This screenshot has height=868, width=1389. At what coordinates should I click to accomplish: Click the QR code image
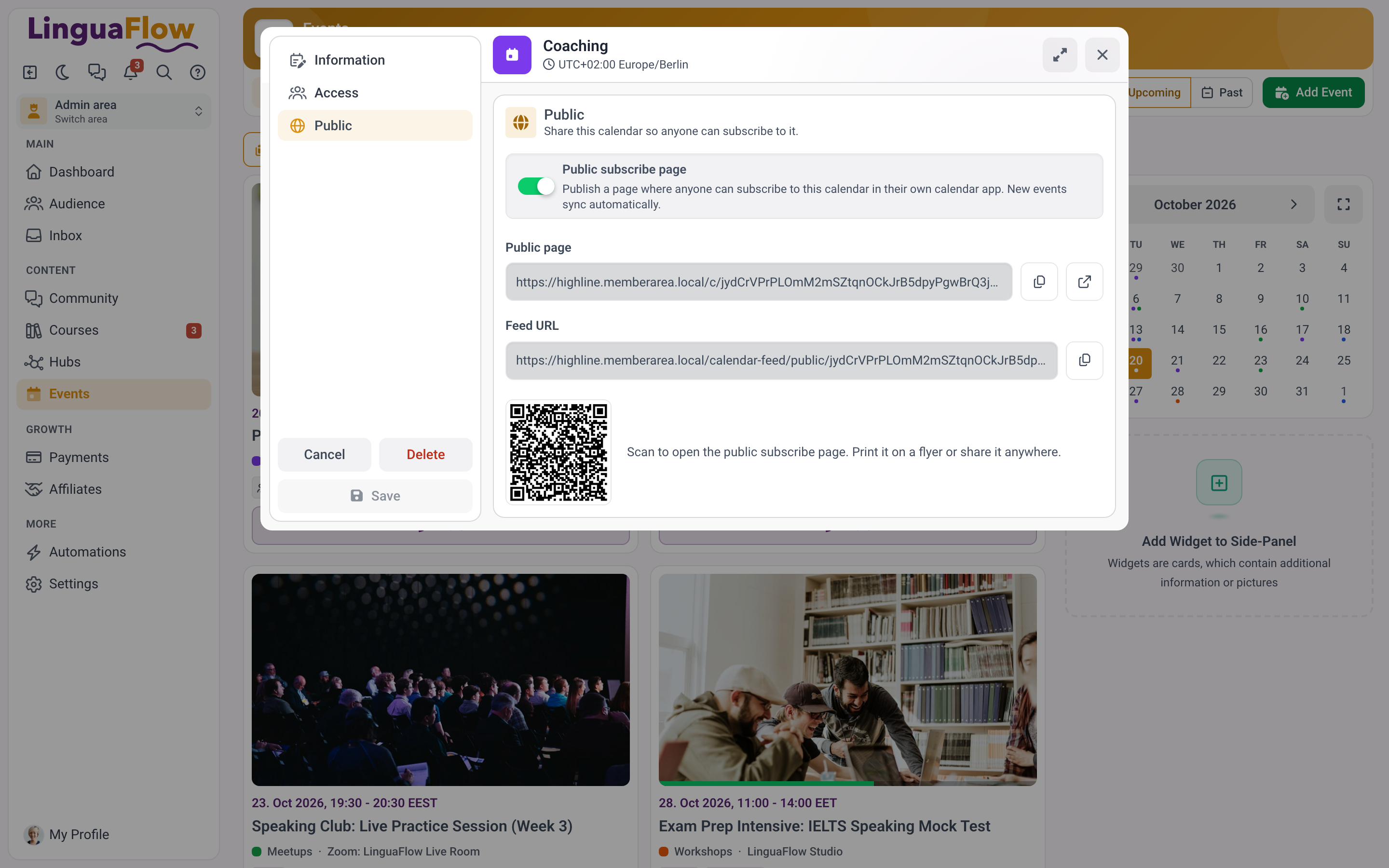(558, 452)
